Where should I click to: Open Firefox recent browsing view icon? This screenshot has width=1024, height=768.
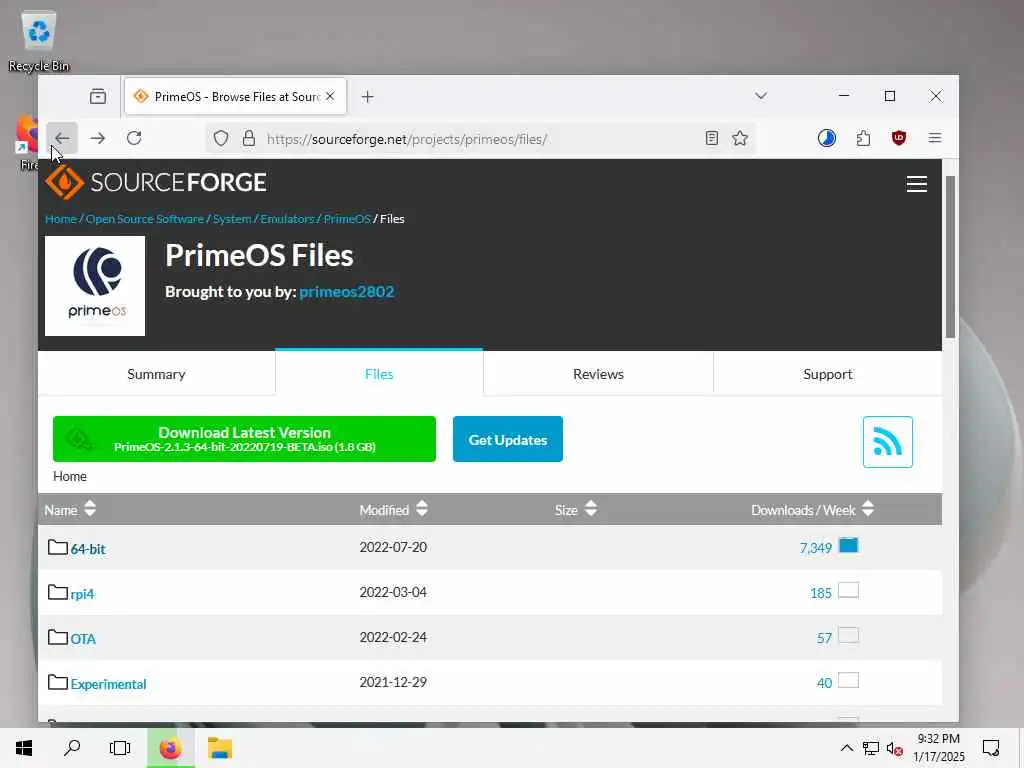pos(98,97)
